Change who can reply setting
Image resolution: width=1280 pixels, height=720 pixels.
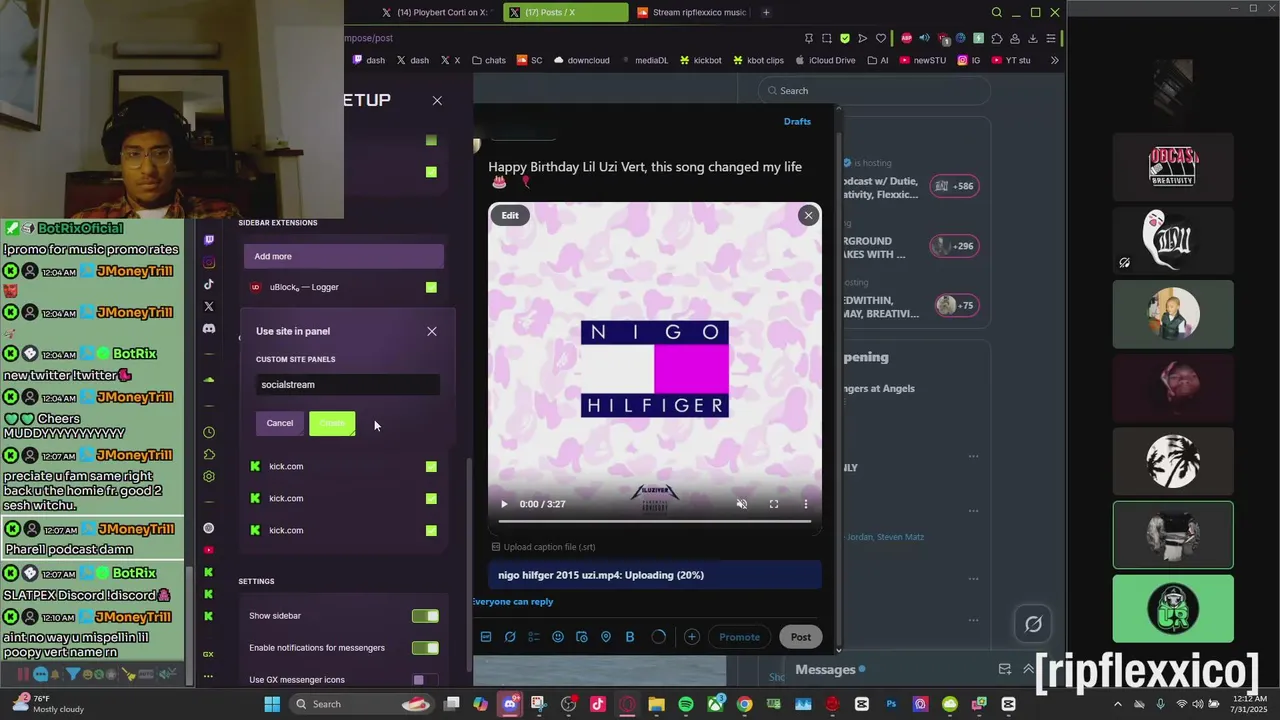click(x=513, y=602)
